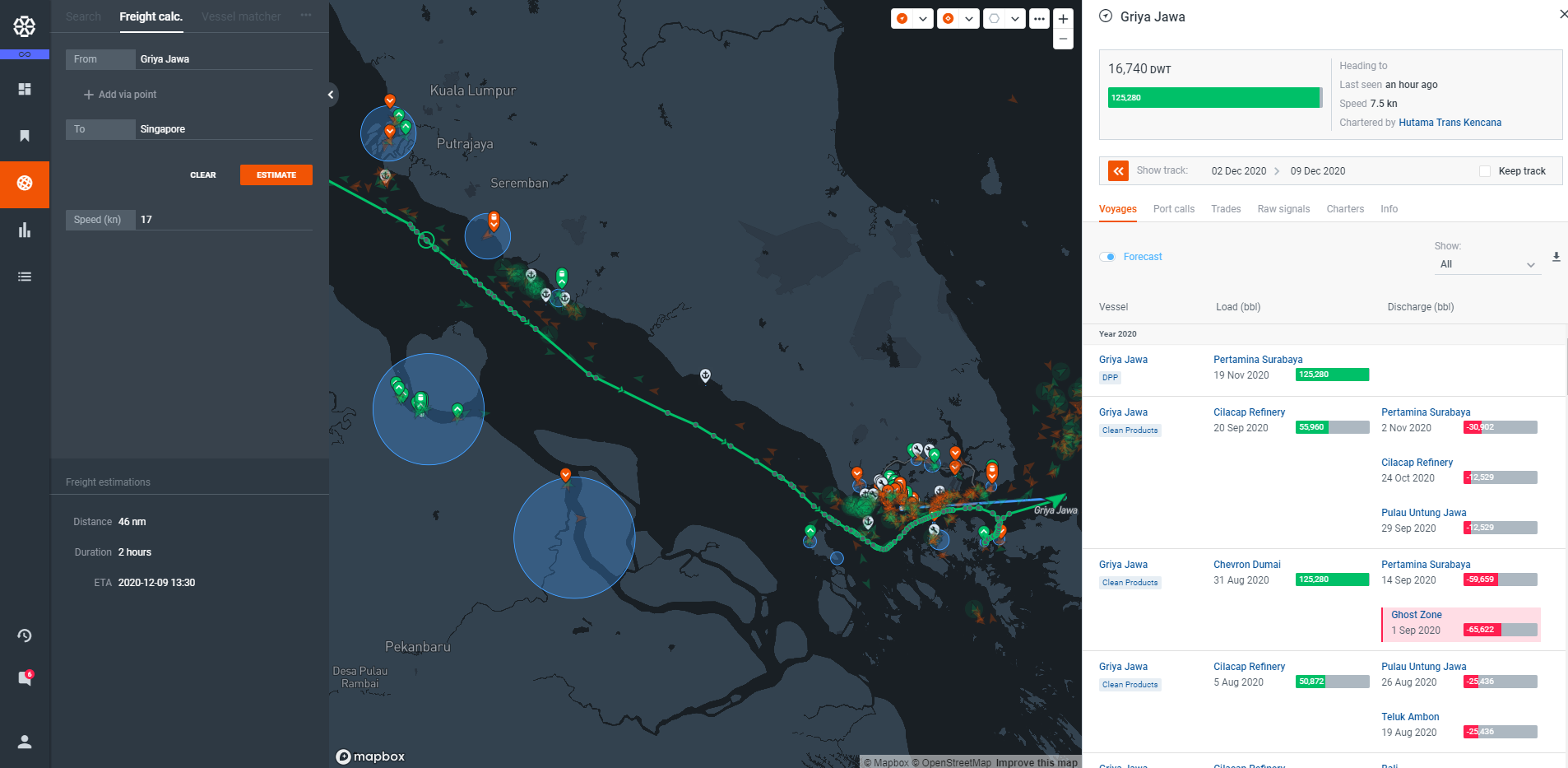
Task: Click the Speed (kn) input field
Action: point(189,220)
